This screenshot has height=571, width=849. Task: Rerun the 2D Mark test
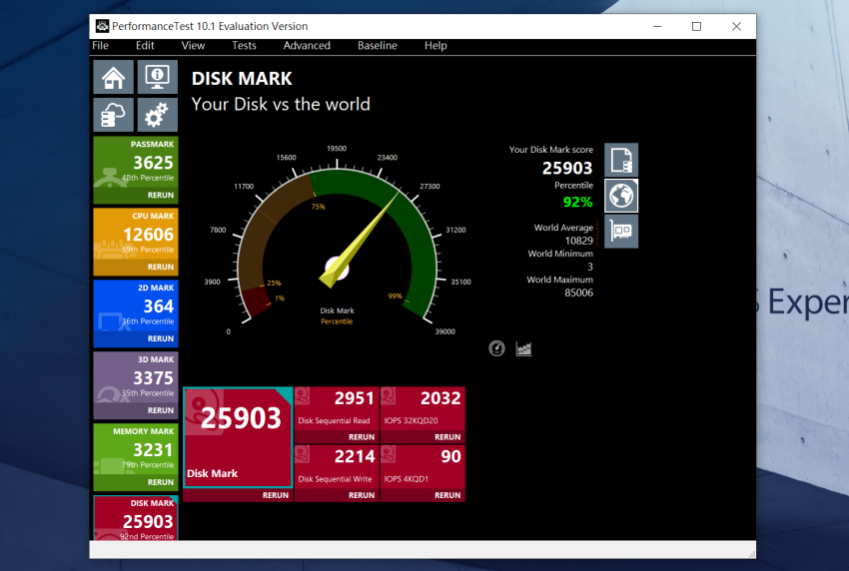tap(161, 338)
